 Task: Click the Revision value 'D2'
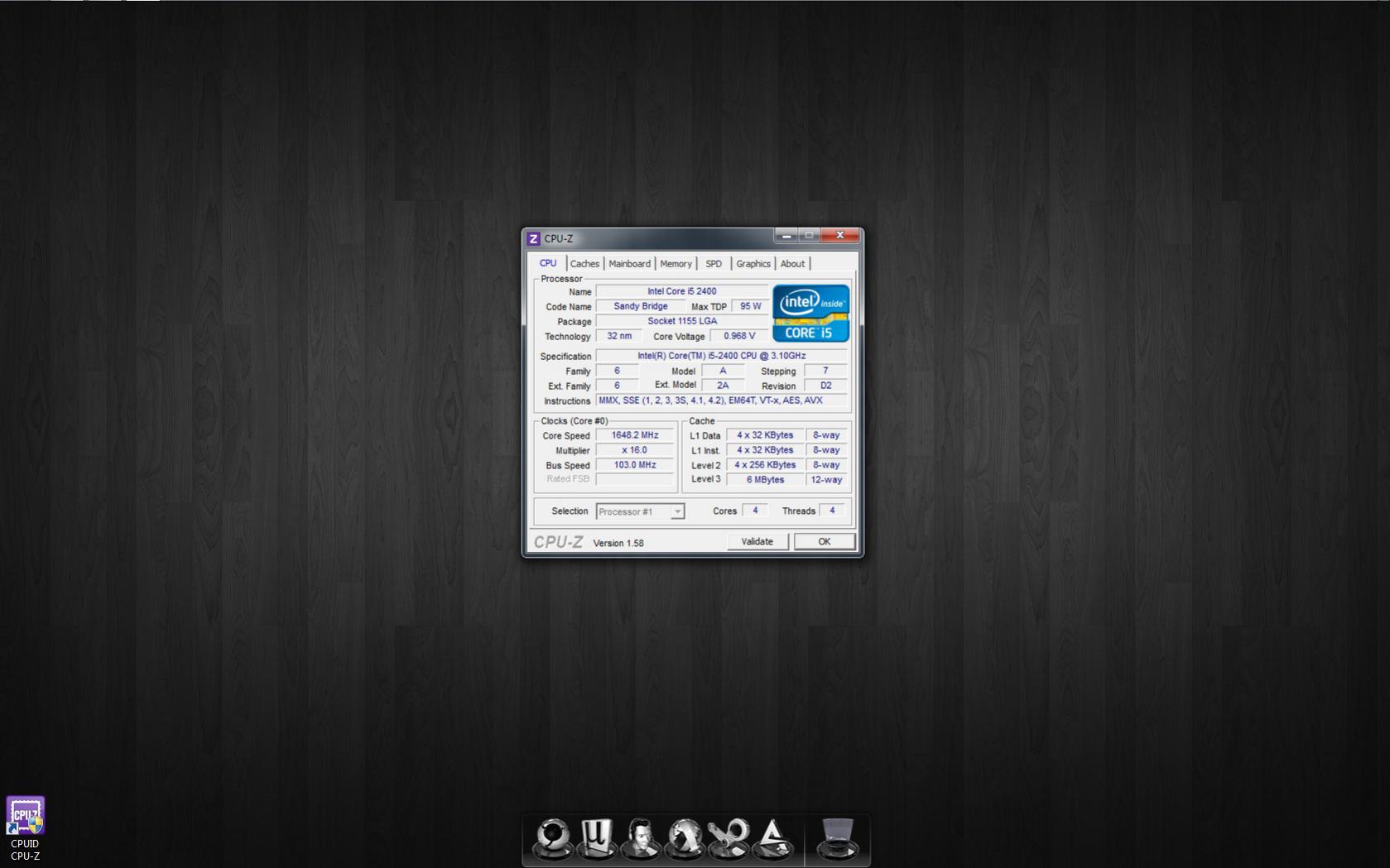pos(825,386)
